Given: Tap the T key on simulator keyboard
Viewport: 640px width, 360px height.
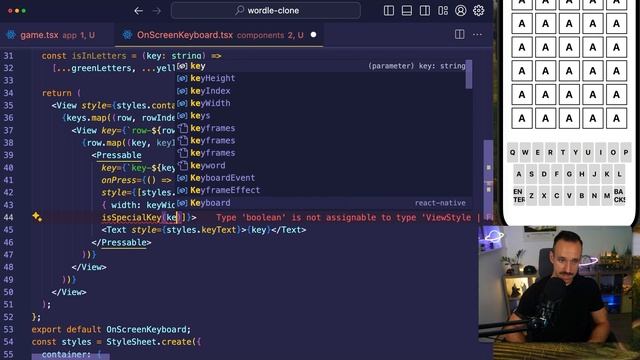Looking at the screenshot, I should click(563, 153).
